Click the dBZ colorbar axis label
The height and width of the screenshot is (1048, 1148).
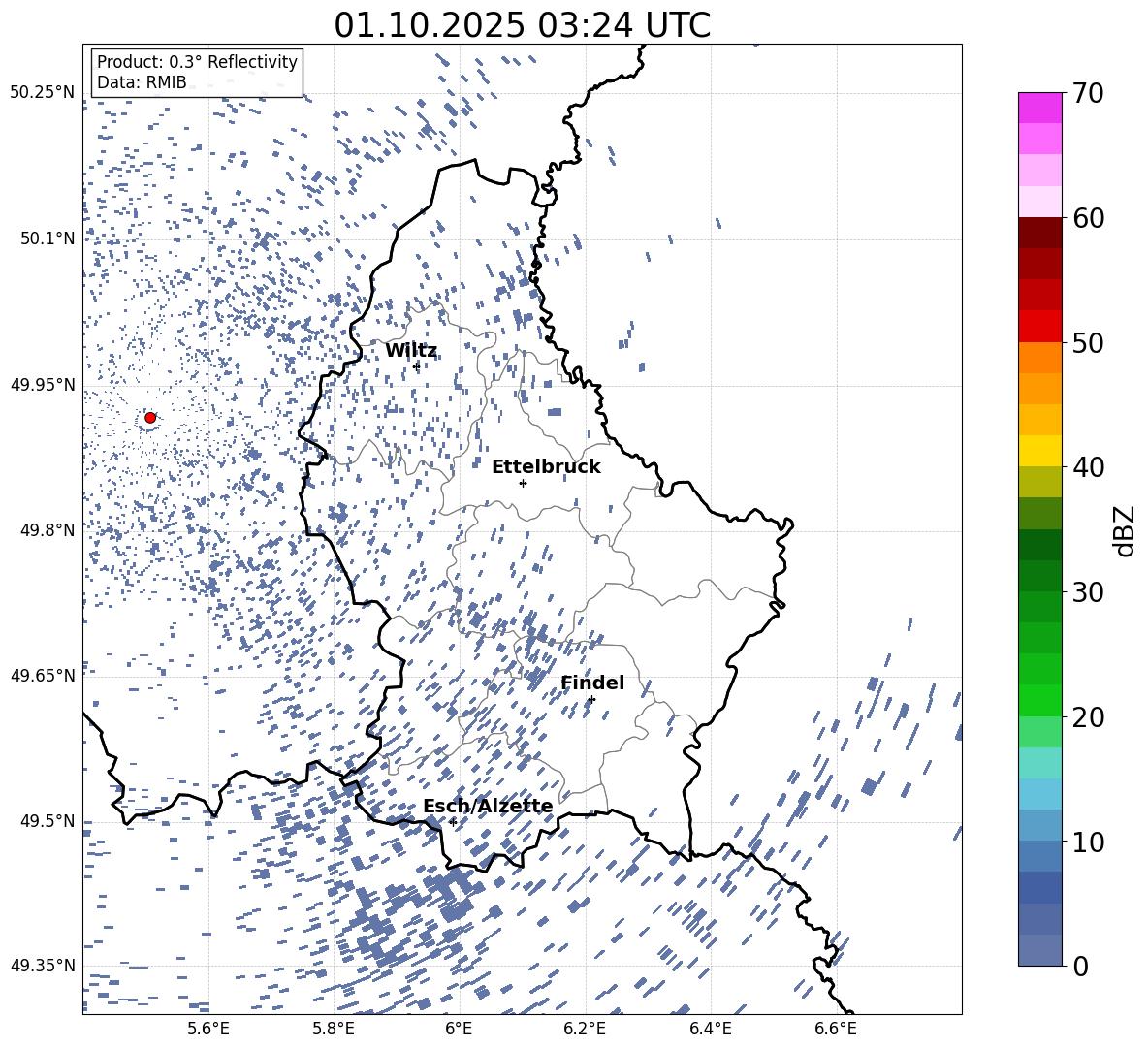(x=1126, y=530)
